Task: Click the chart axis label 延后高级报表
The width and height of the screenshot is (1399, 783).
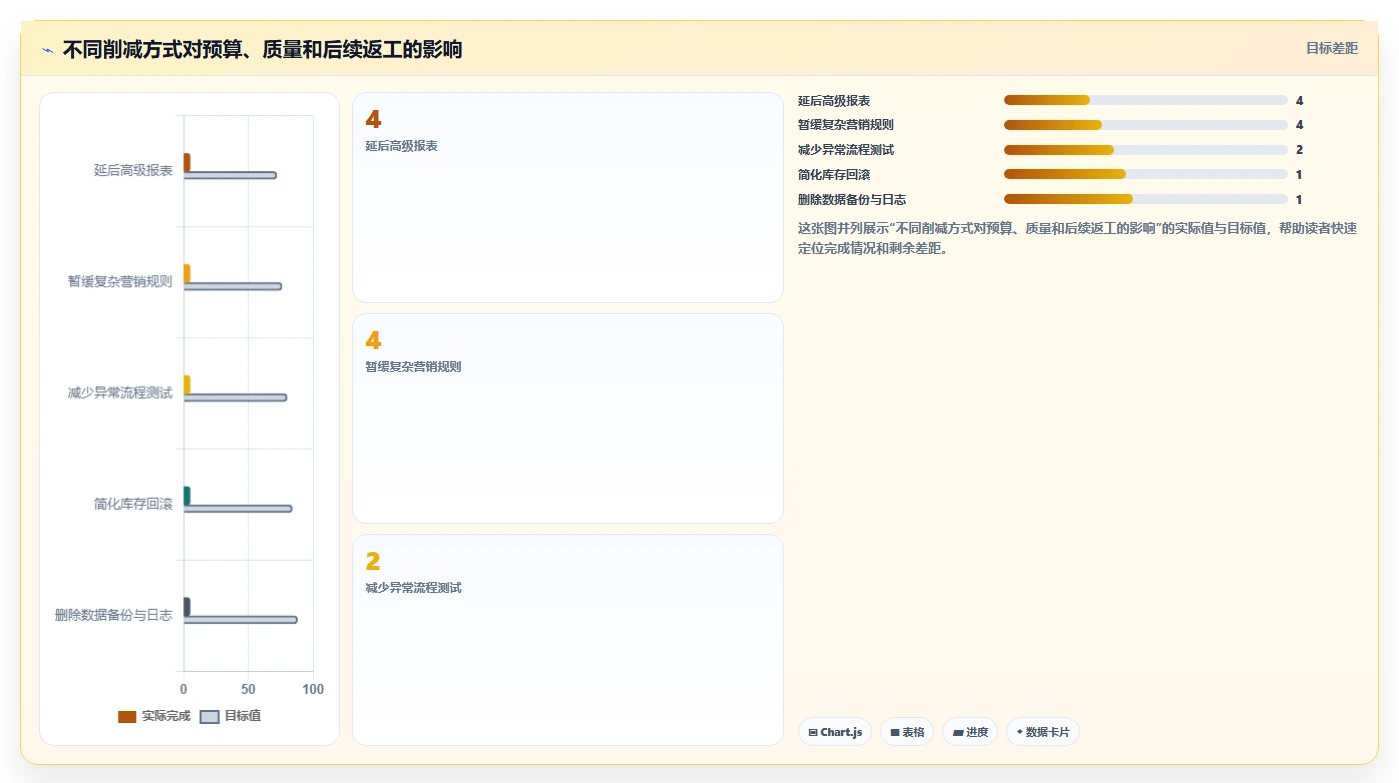Action: pos(133,170)
